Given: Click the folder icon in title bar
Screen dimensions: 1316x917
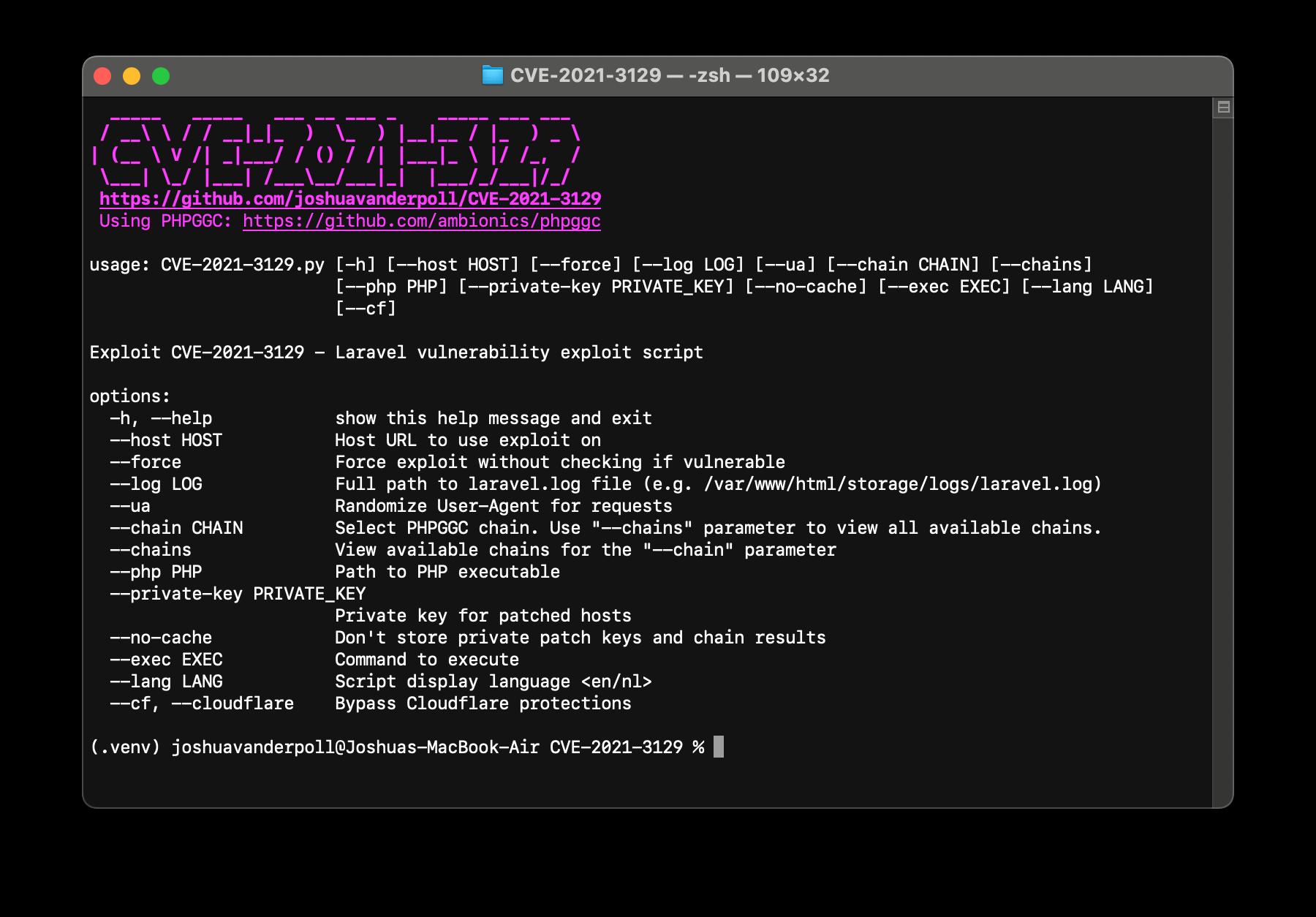Looking at the screenshot, I should tap(493, 75).
